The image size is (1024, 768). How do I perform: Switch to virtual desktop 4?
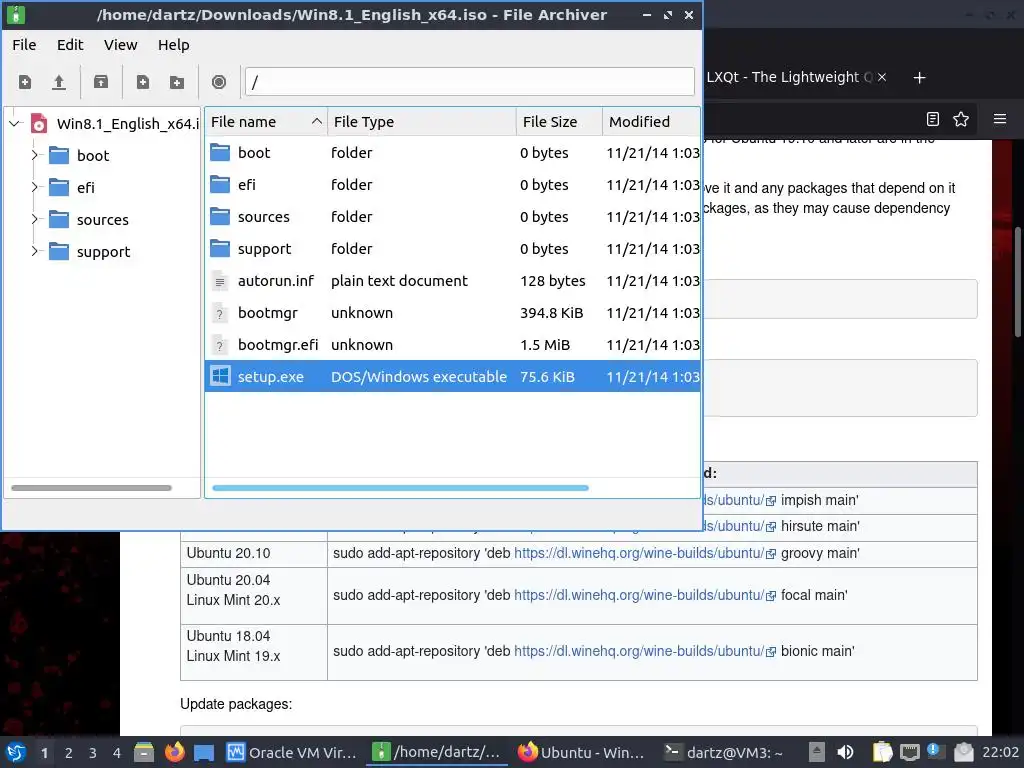point(117,753)
